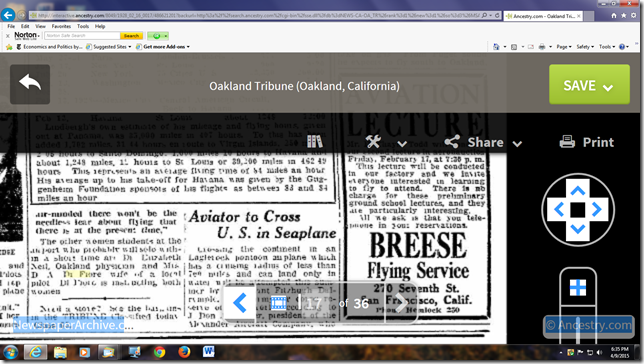Open the command bar Tools dropdown
Viewport: 644px width, 364px height.
coord(607,47)
